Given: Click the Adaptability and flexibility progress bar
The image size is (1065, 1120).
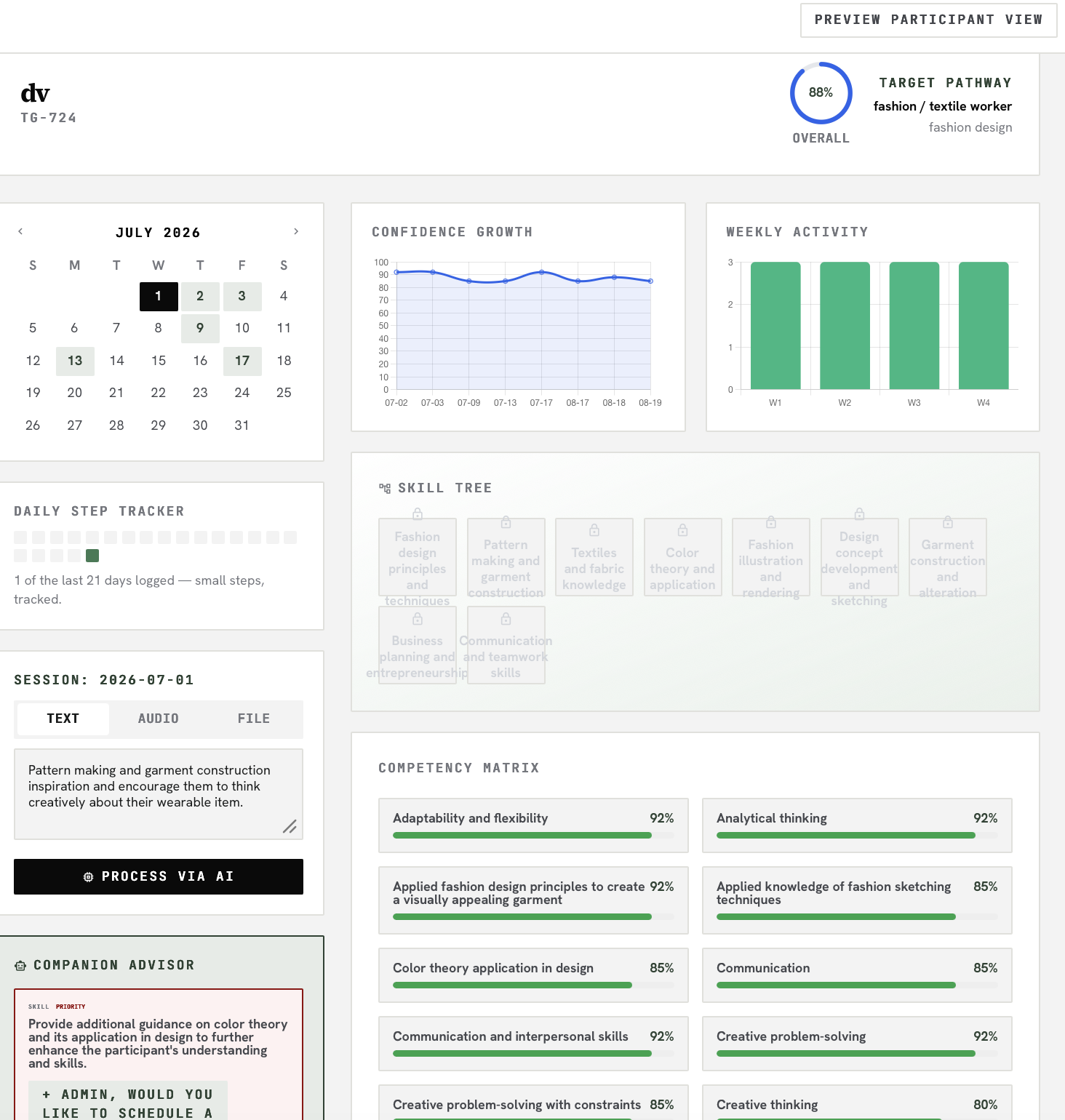Looking at the screenshot, I should pyautogui.click(x=533, y=836).
